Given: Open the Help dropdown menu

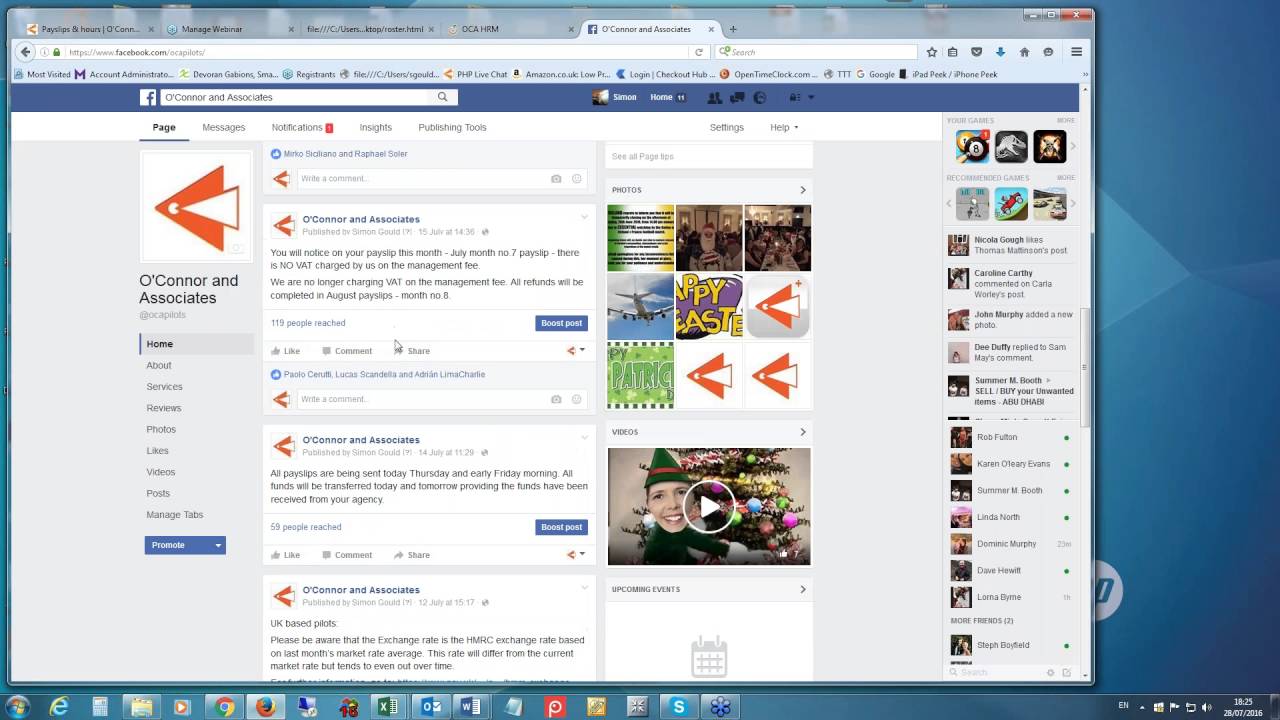Looking at the screenshot, I should [784, 127].
